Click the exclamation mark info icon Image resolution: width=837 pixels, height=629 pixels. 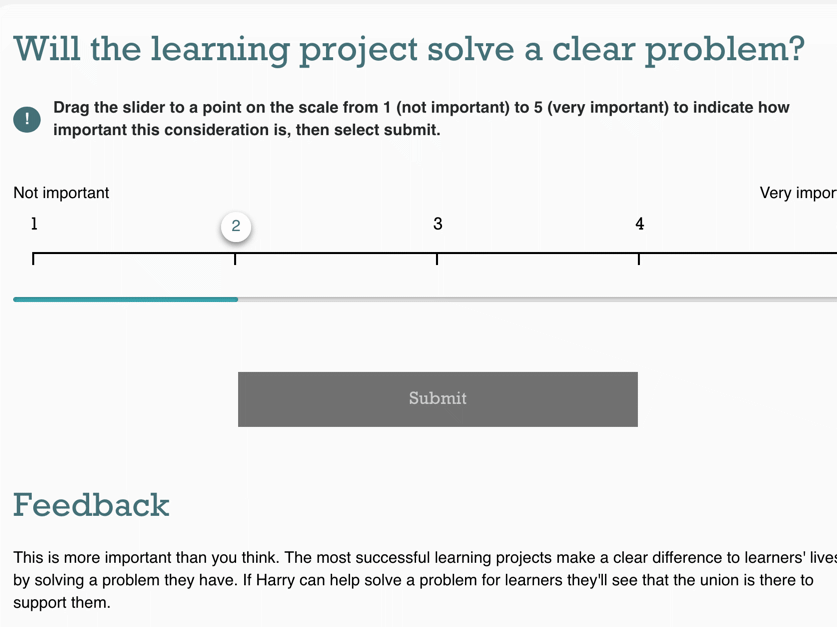(x=27, y=119)
